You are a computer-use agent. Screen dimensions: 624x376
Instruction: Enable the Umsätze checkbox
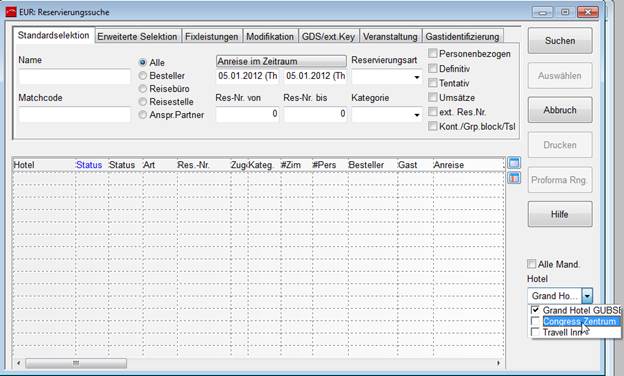point(433,97)
